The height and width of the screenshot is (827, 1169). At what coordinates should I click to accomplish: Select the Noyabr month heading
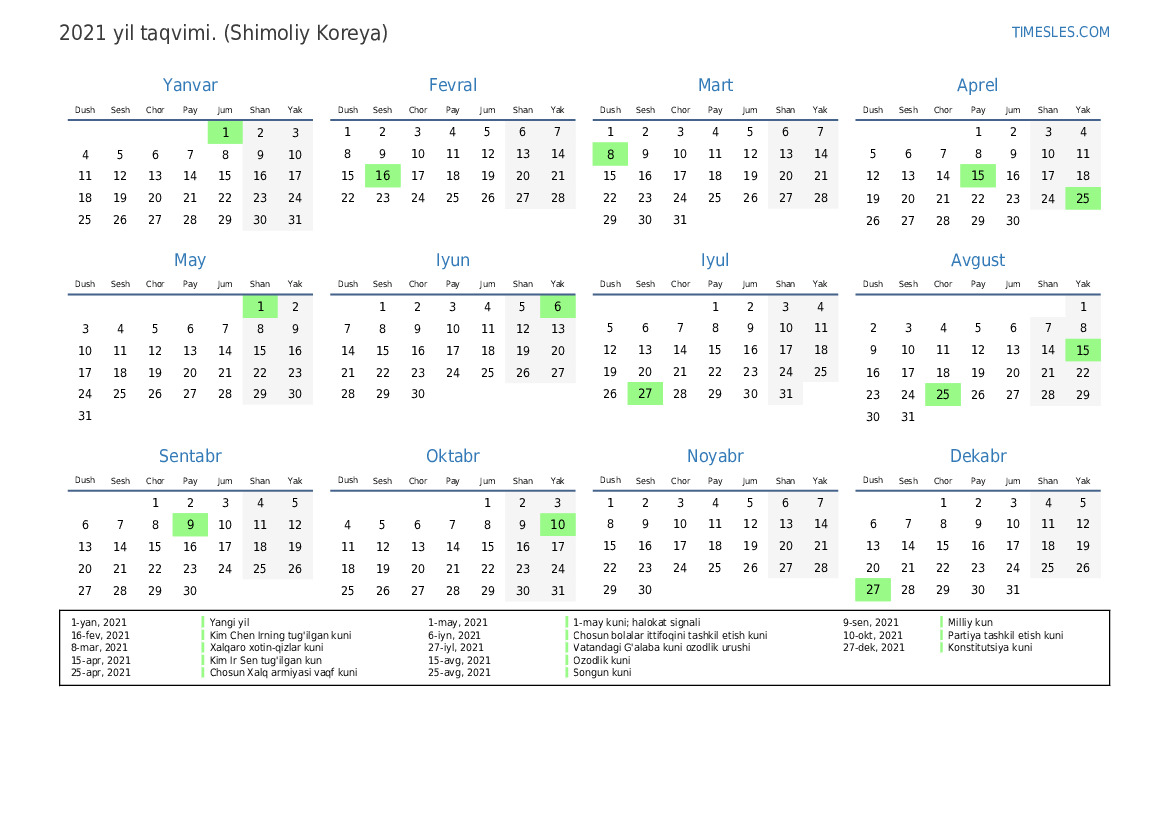(715, 456)
